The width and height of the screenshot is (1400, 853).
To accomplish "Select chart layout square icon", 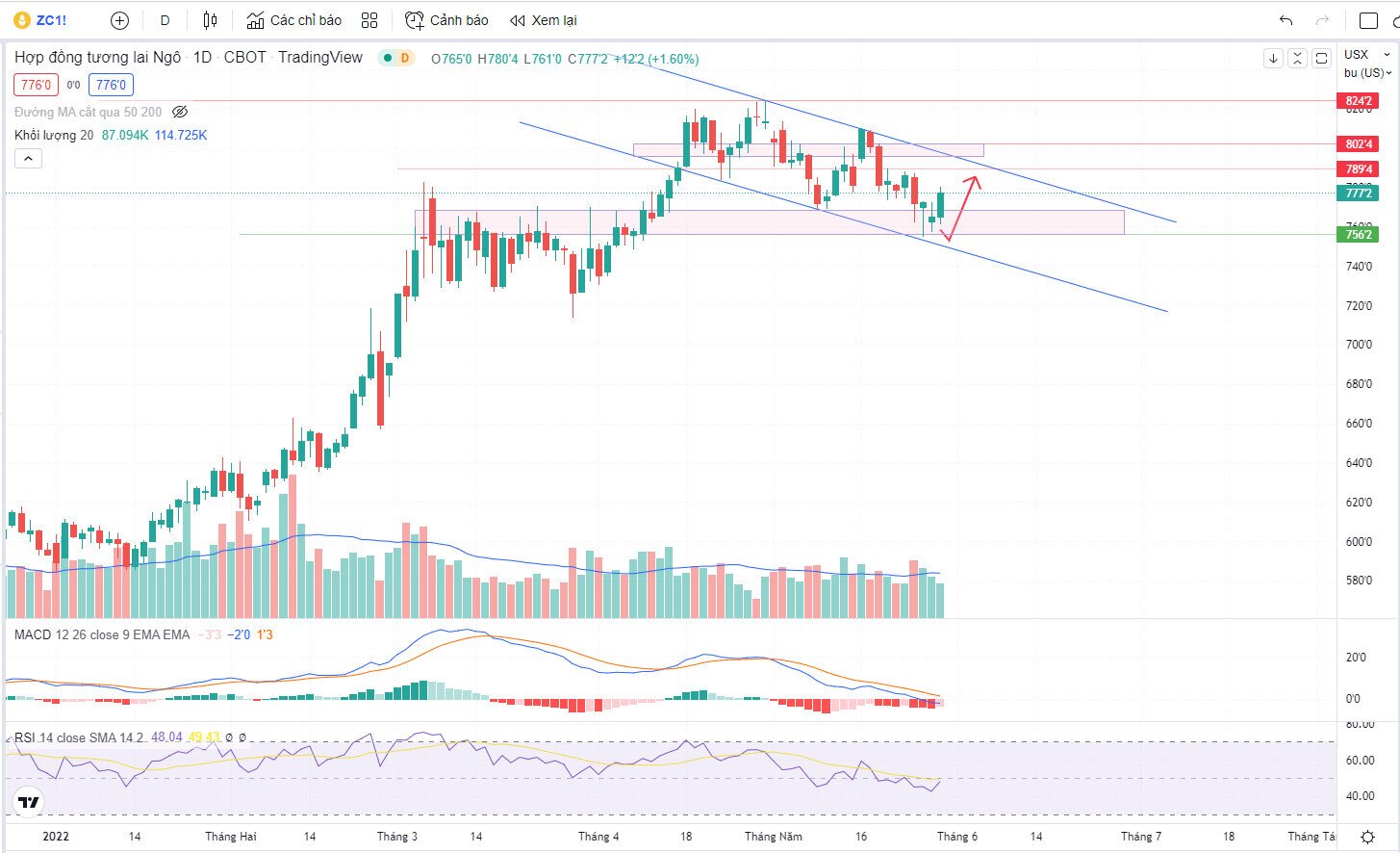I will [x=1368, y=20].
